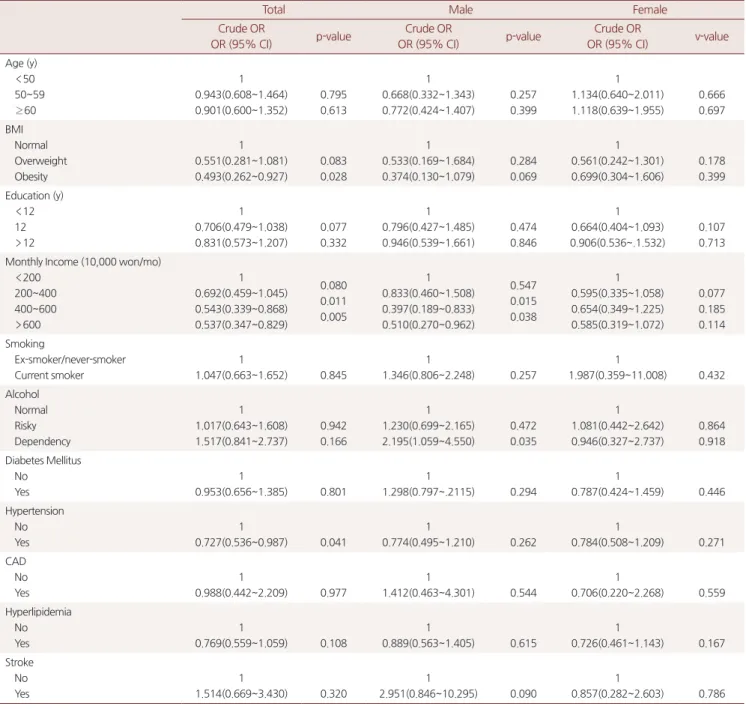
Task: Click p-value 0.108 for Hyperlipidemia
Action: 333,643
